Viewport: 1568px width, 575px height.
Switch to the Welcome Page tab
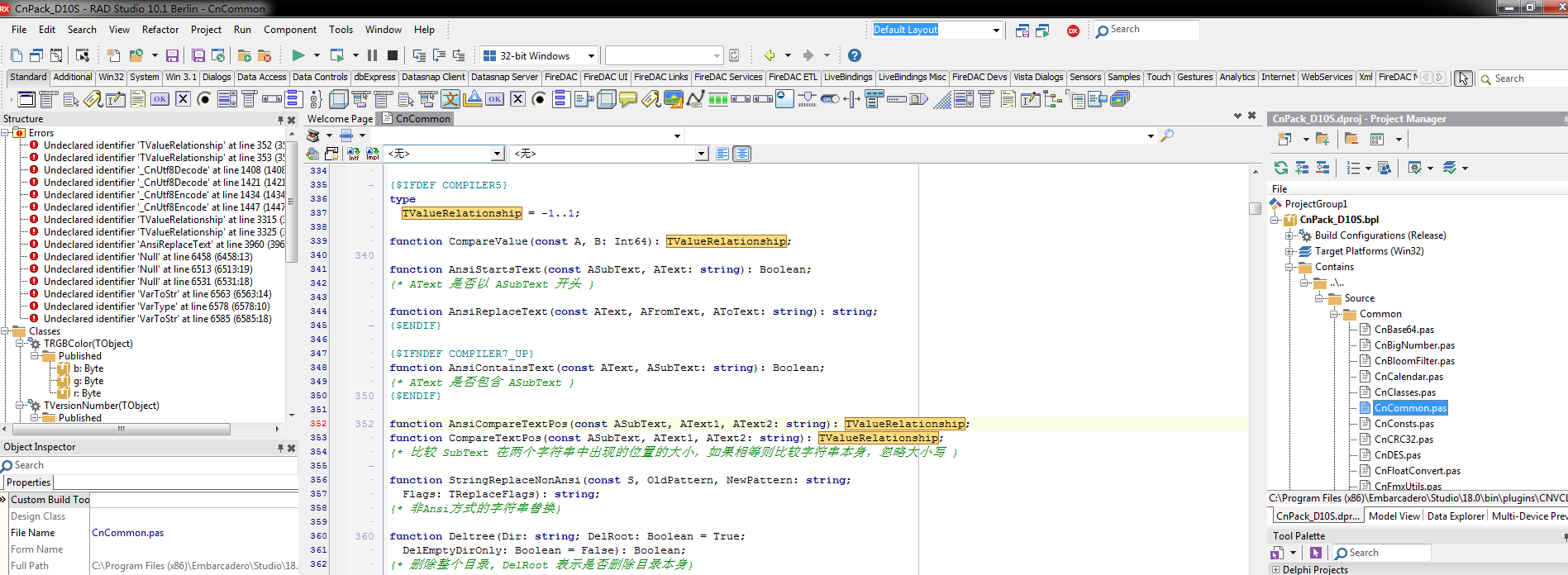click(x=340, y=119)
